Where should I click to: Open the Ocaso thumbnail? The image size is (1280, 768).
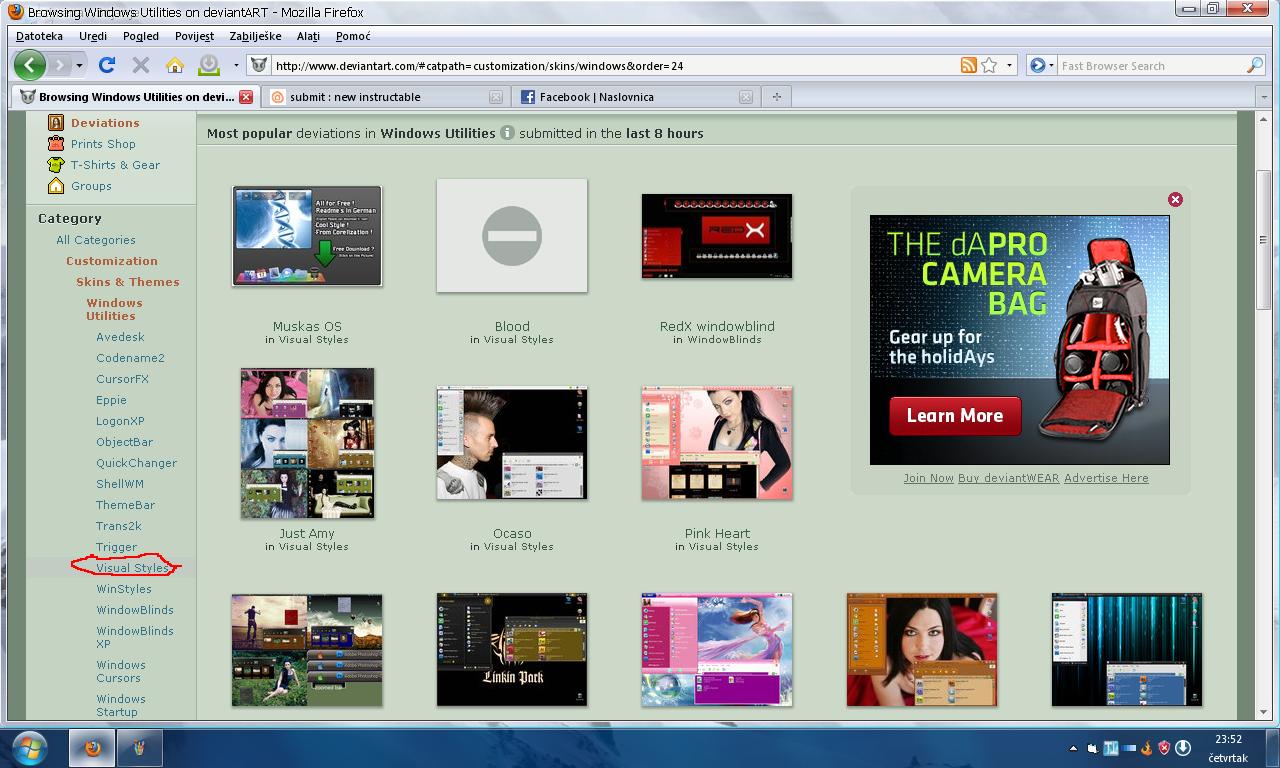tap(512, 443)
